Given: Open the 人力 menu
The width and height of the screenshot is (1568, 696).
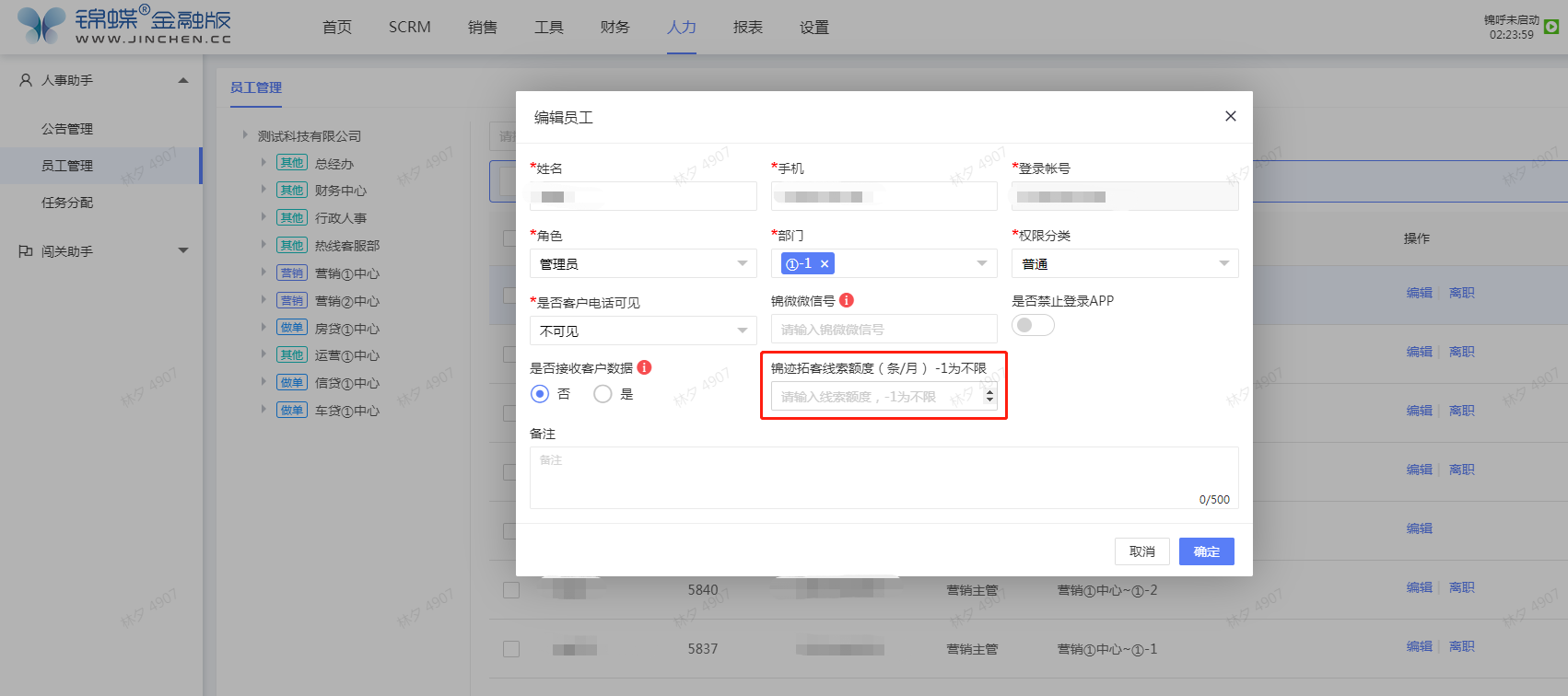Looking at the screenshot, I should click(x=682, y=27).
